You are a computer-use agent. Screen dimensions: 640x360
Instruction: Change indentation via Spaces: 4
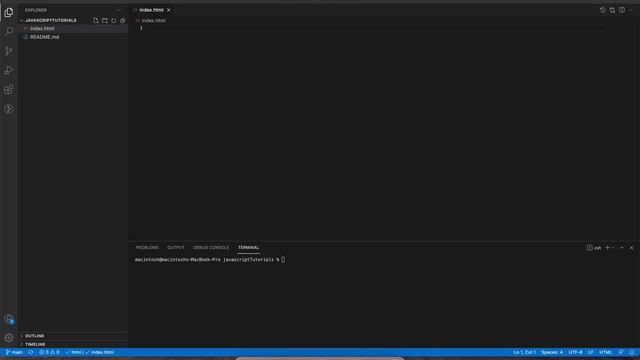pos(552,352)
